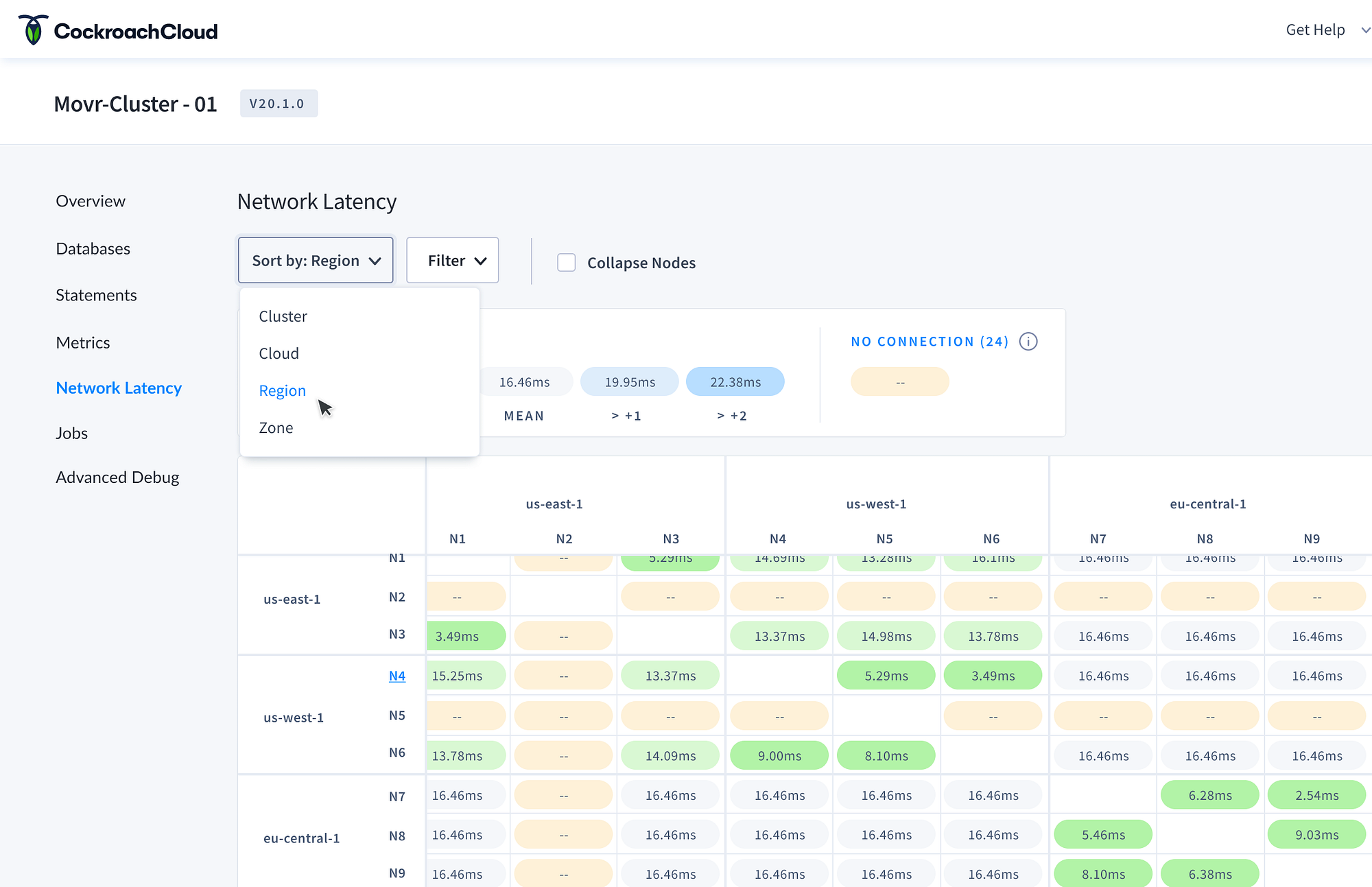Click the N7 row label
Image resolution: width=1372 pixels, height=887 pixels.
tap(397, 796)
